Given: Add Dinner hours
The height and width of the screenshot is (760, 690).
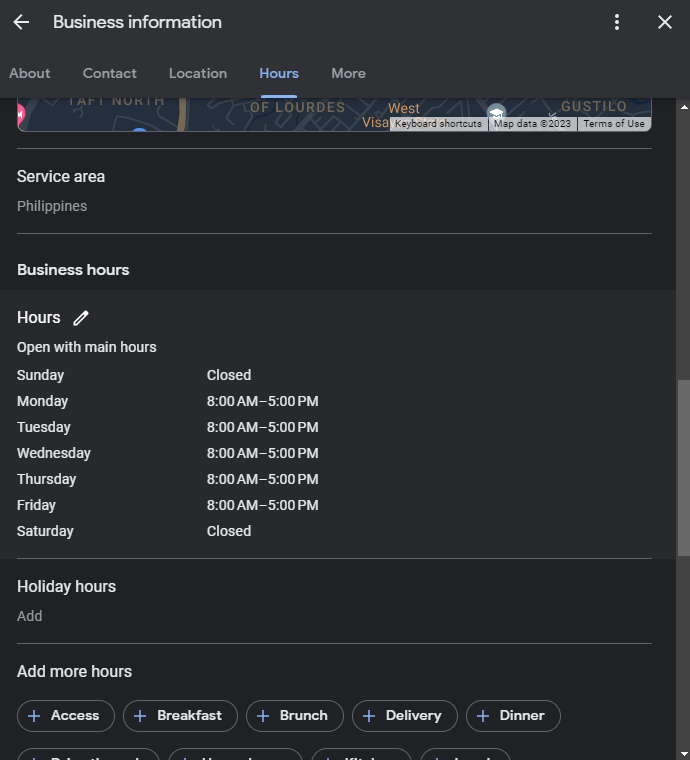Looking at the screenshot, I should [x=513, y=716].
